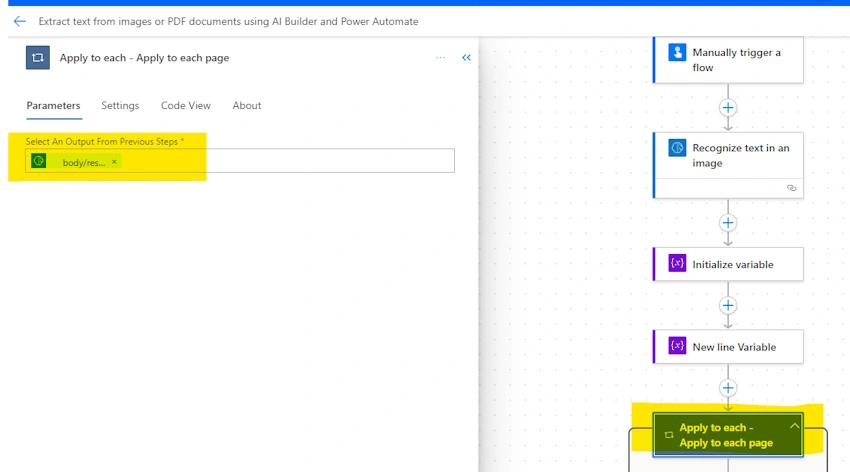Viewport: 850px width, 472px height.
Task: Select the Manually trigger a flow card
Action: click(x=728, y=60)
